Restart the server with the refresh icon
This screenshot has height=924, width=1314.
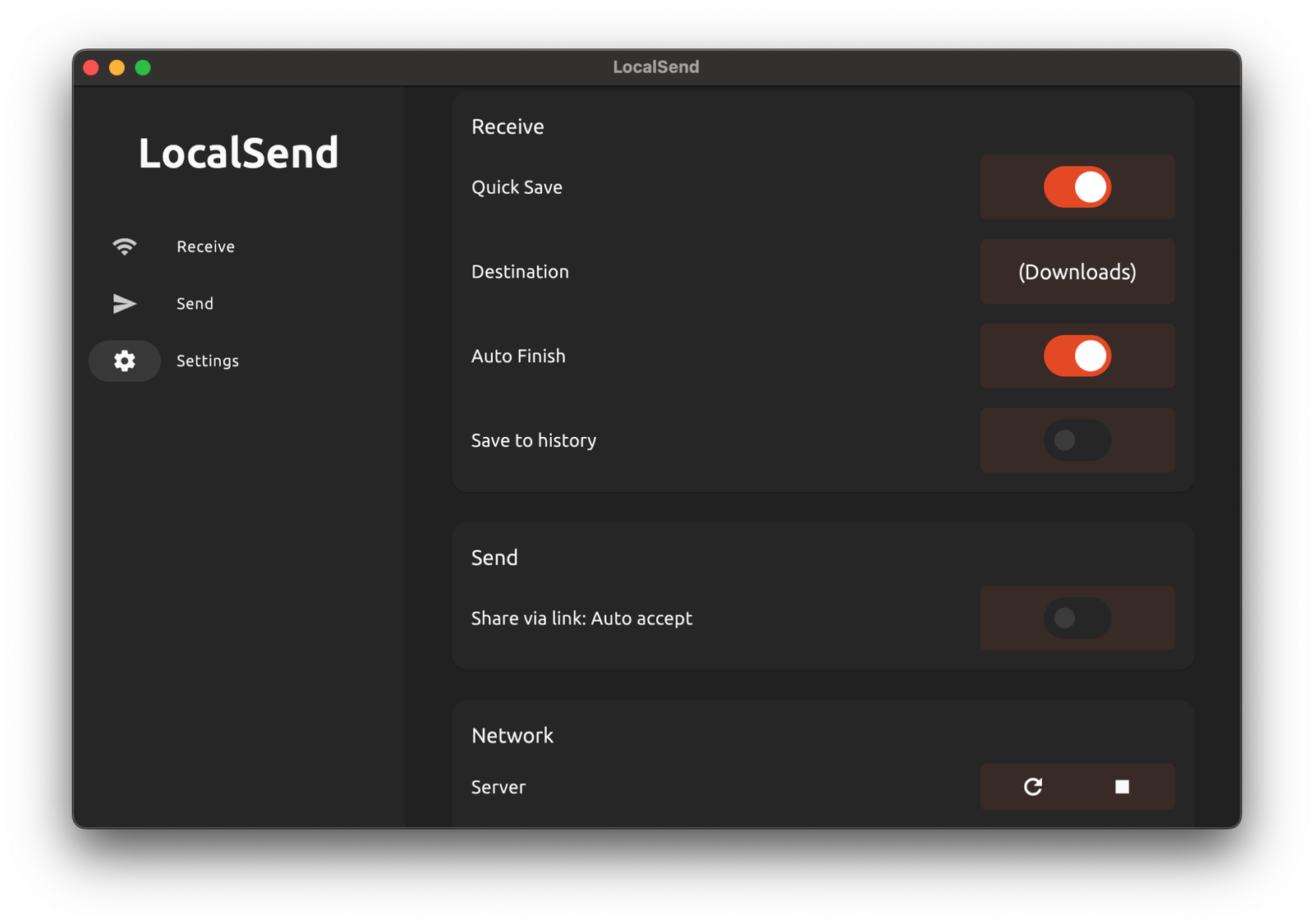pos(1033,787)
